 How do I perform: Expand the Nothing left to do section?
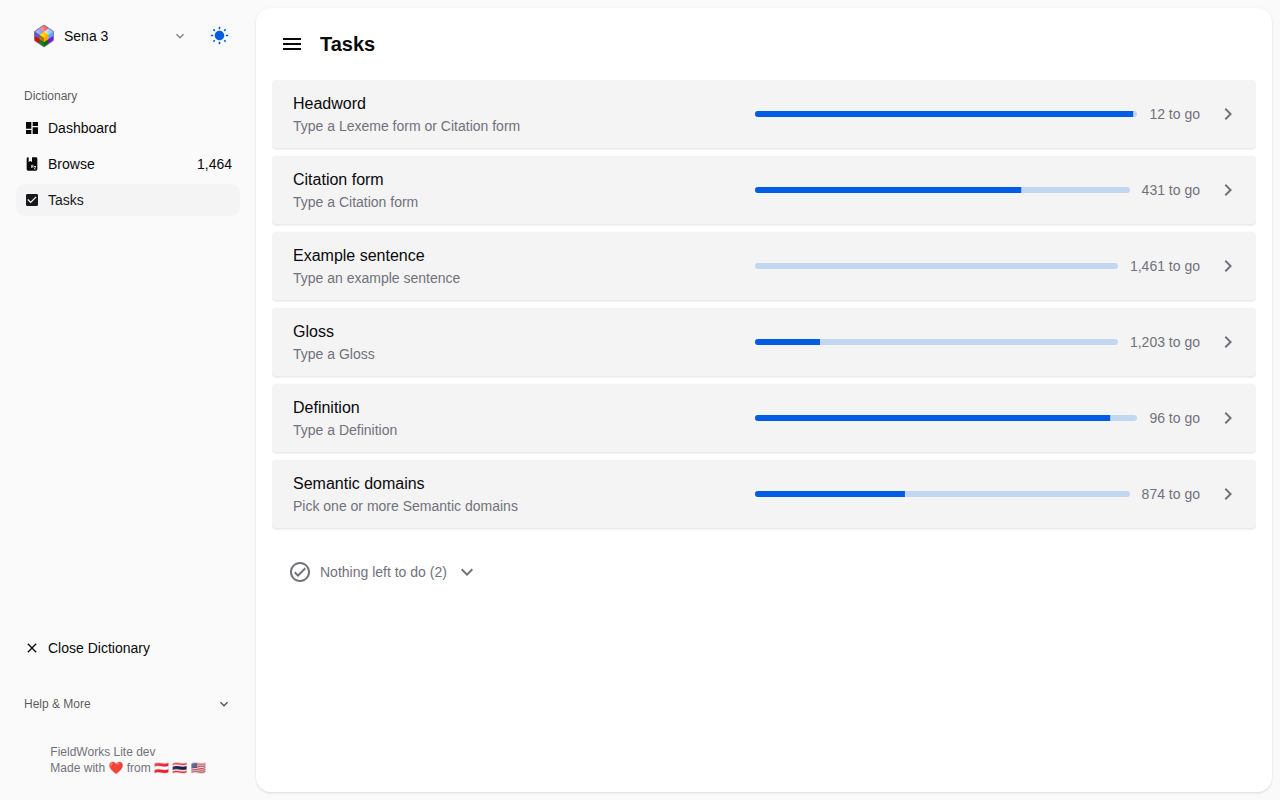tap(382, 572)
